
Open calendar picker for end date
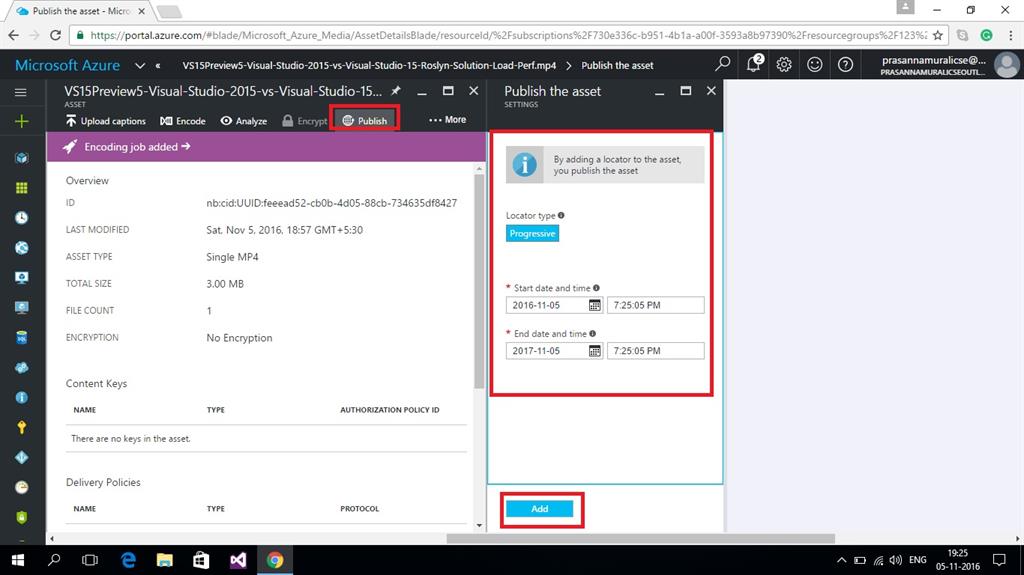(x=594, y=351)
